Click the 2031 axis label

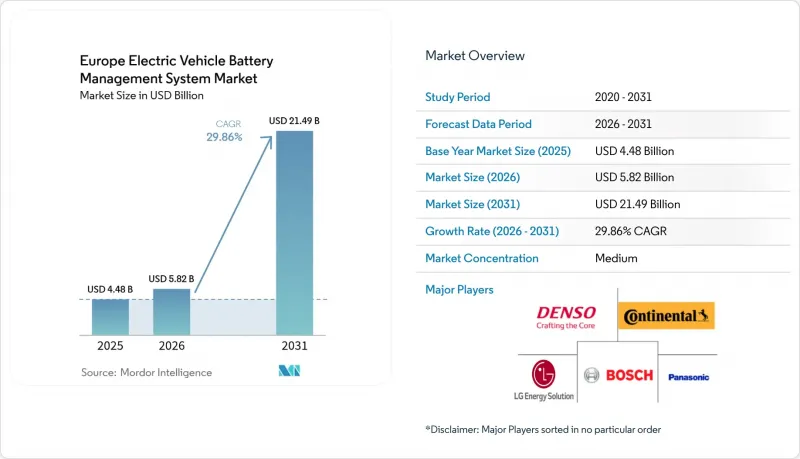click(x=294, y=346)
